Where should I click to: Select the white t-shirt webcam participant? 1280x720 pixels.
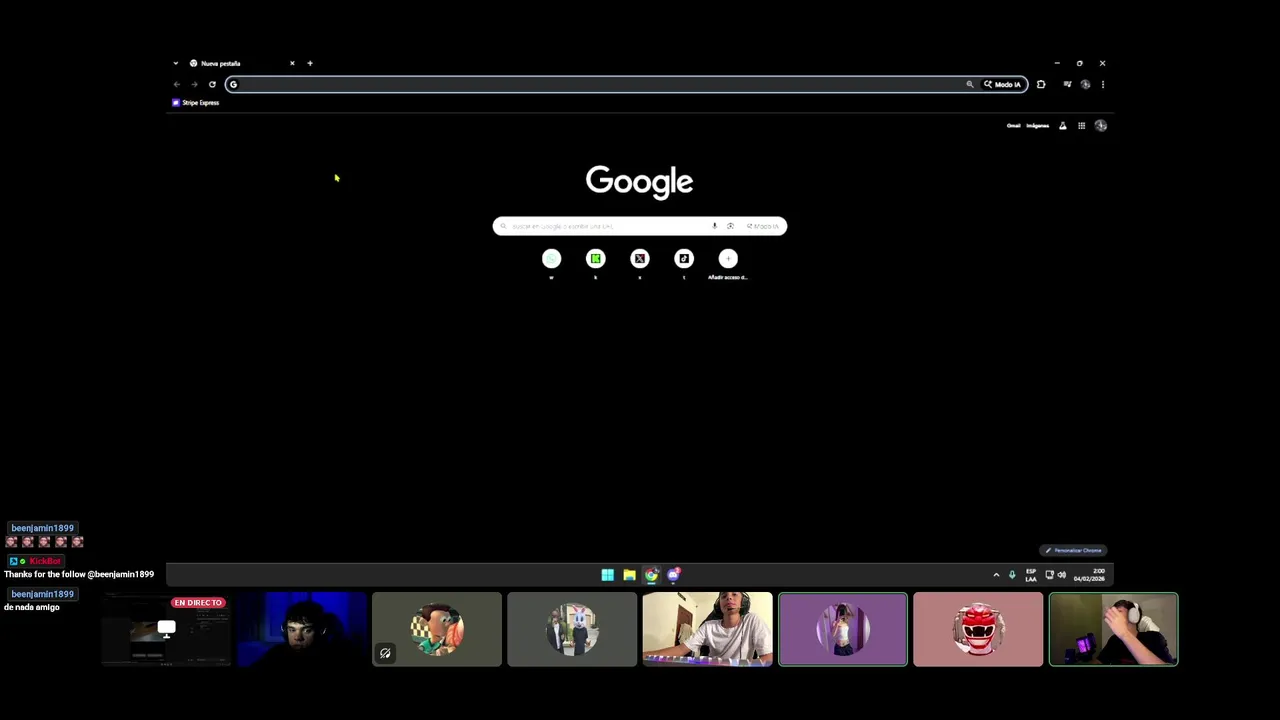point(708,629)
